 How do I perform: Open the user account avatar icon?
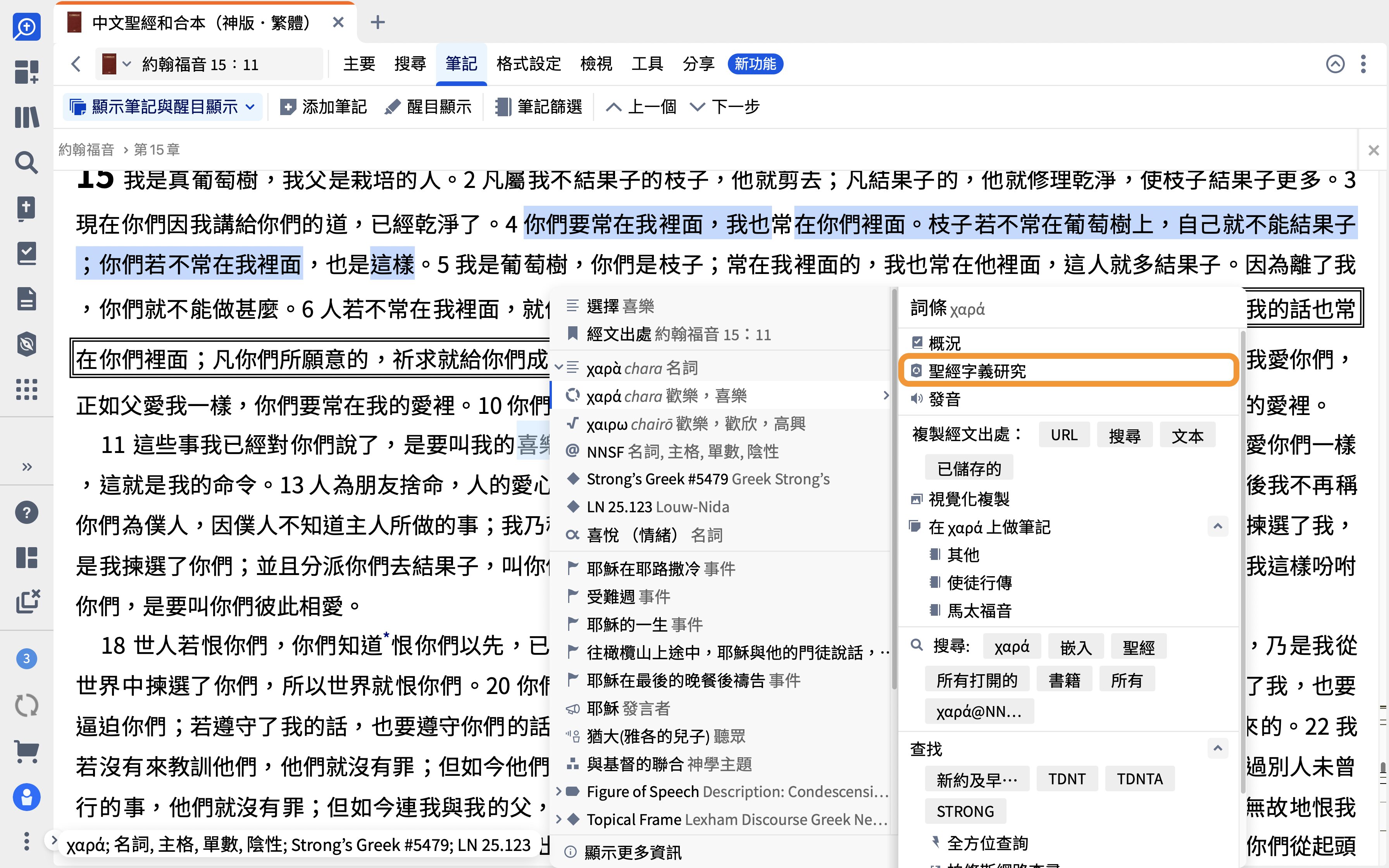(26, 797)
